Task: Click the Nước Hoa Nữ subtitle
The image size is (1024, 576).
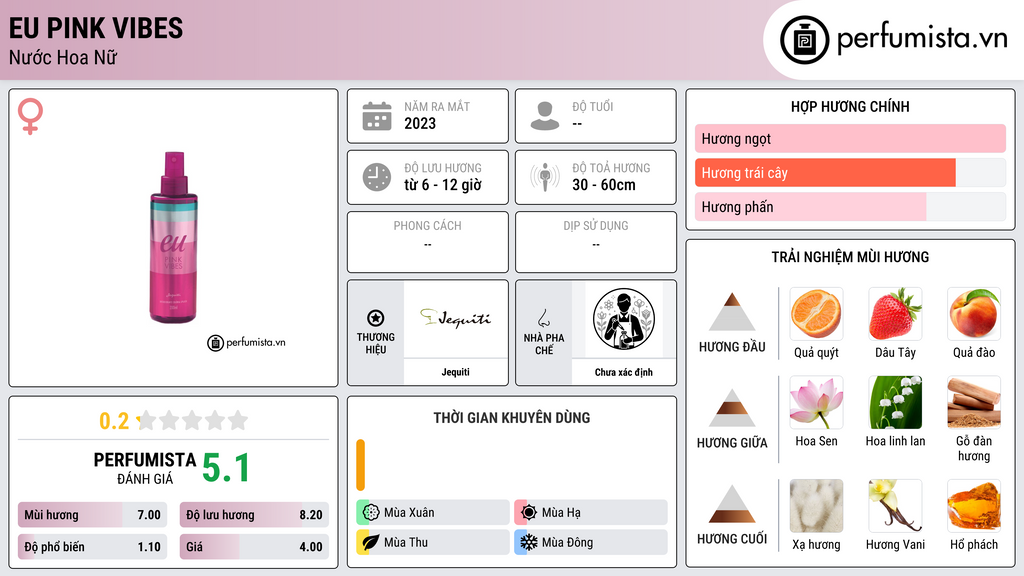Action: [63, 57]
